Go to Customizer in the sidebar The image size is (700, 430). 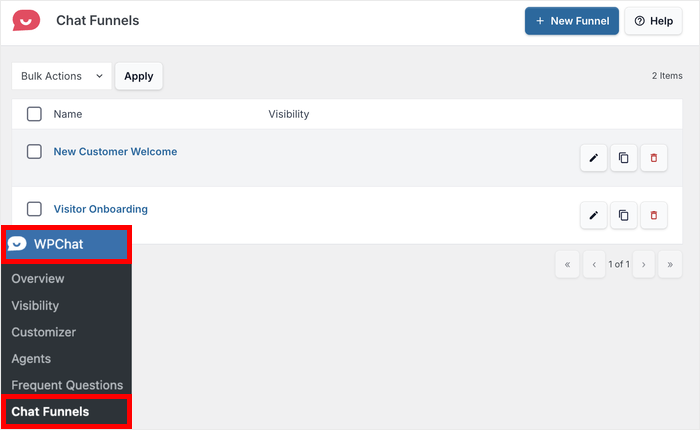tap(43, 332)
